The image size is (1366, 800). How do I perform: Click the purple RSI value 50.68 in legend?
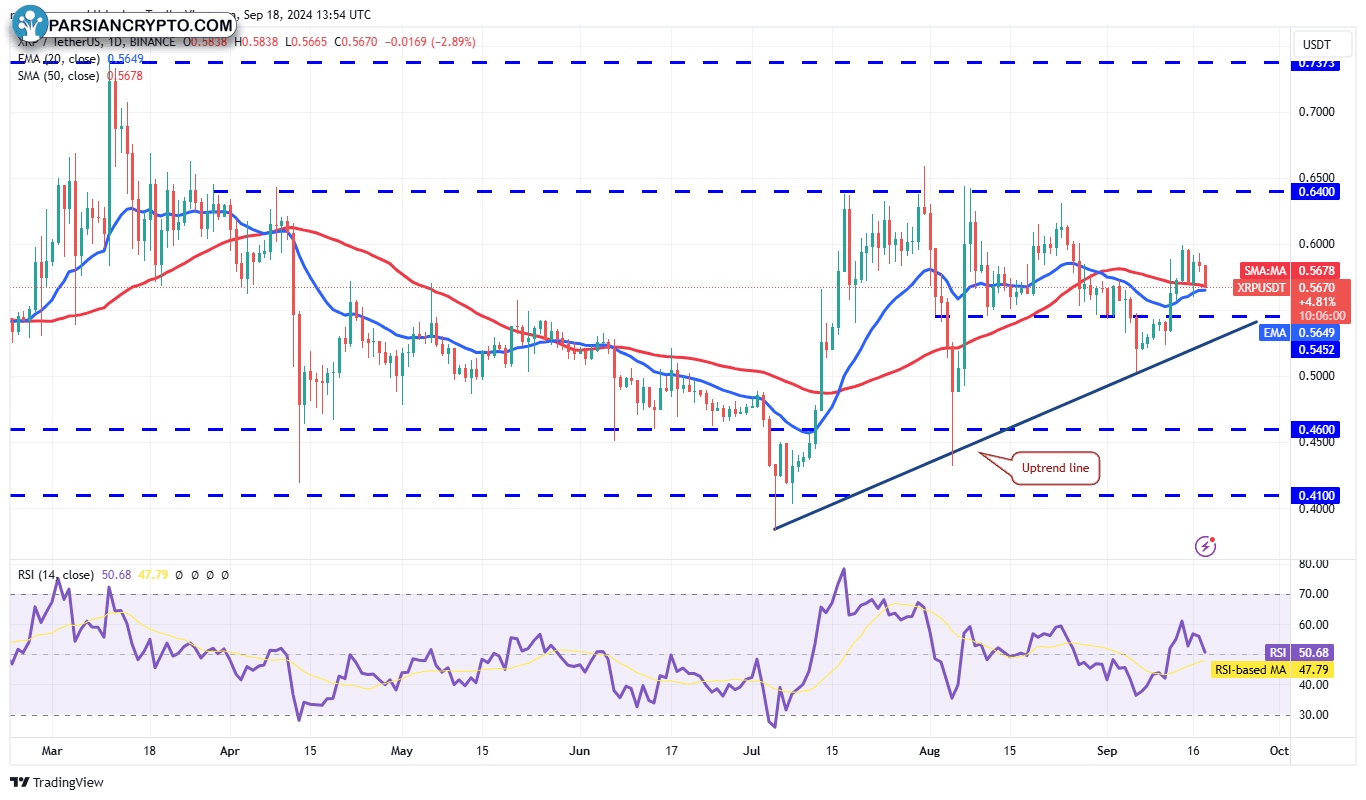tap(116, 575)
